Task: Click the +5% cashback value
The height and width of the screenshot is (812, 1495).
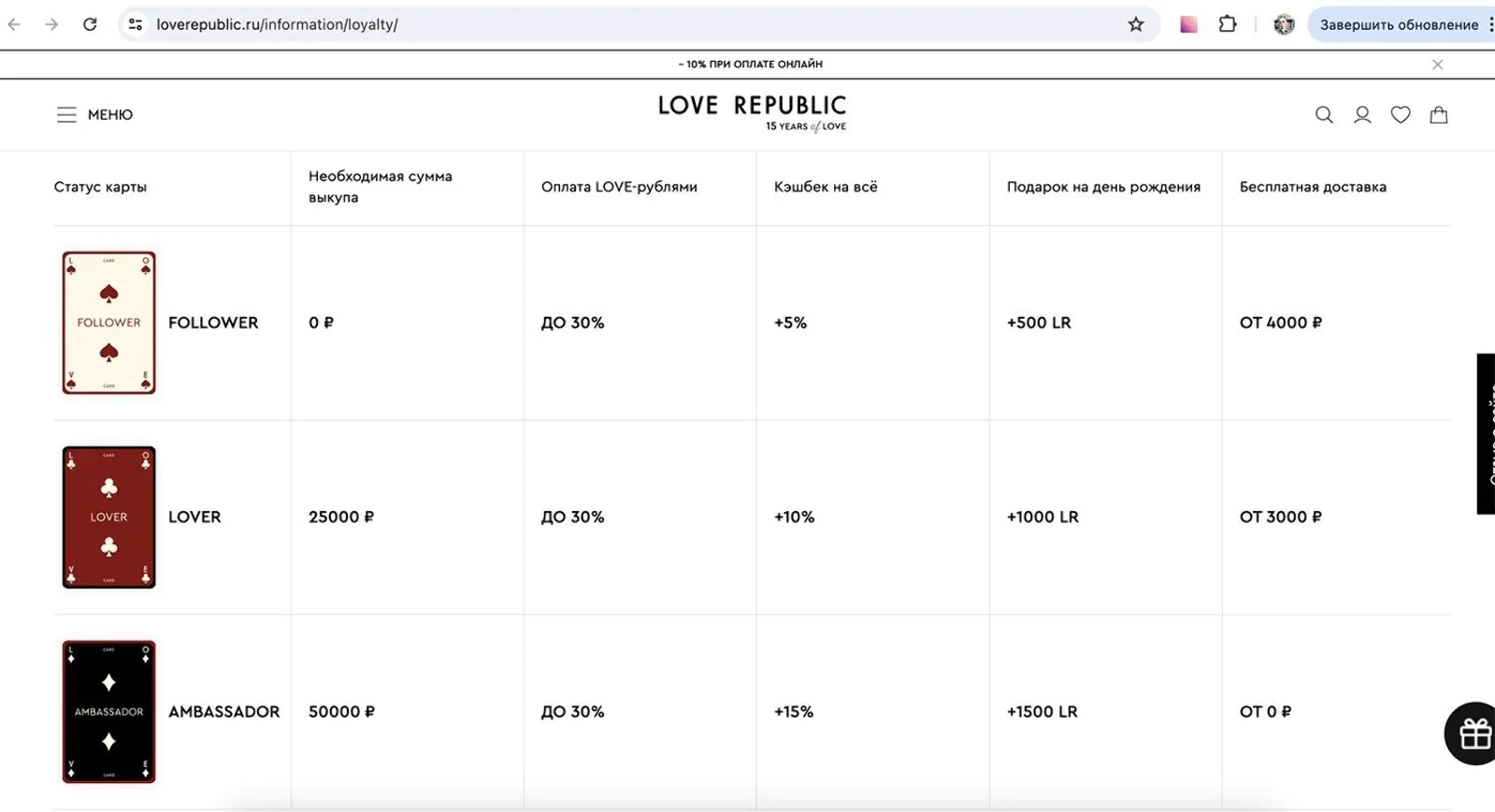Action: click(790, 322)
